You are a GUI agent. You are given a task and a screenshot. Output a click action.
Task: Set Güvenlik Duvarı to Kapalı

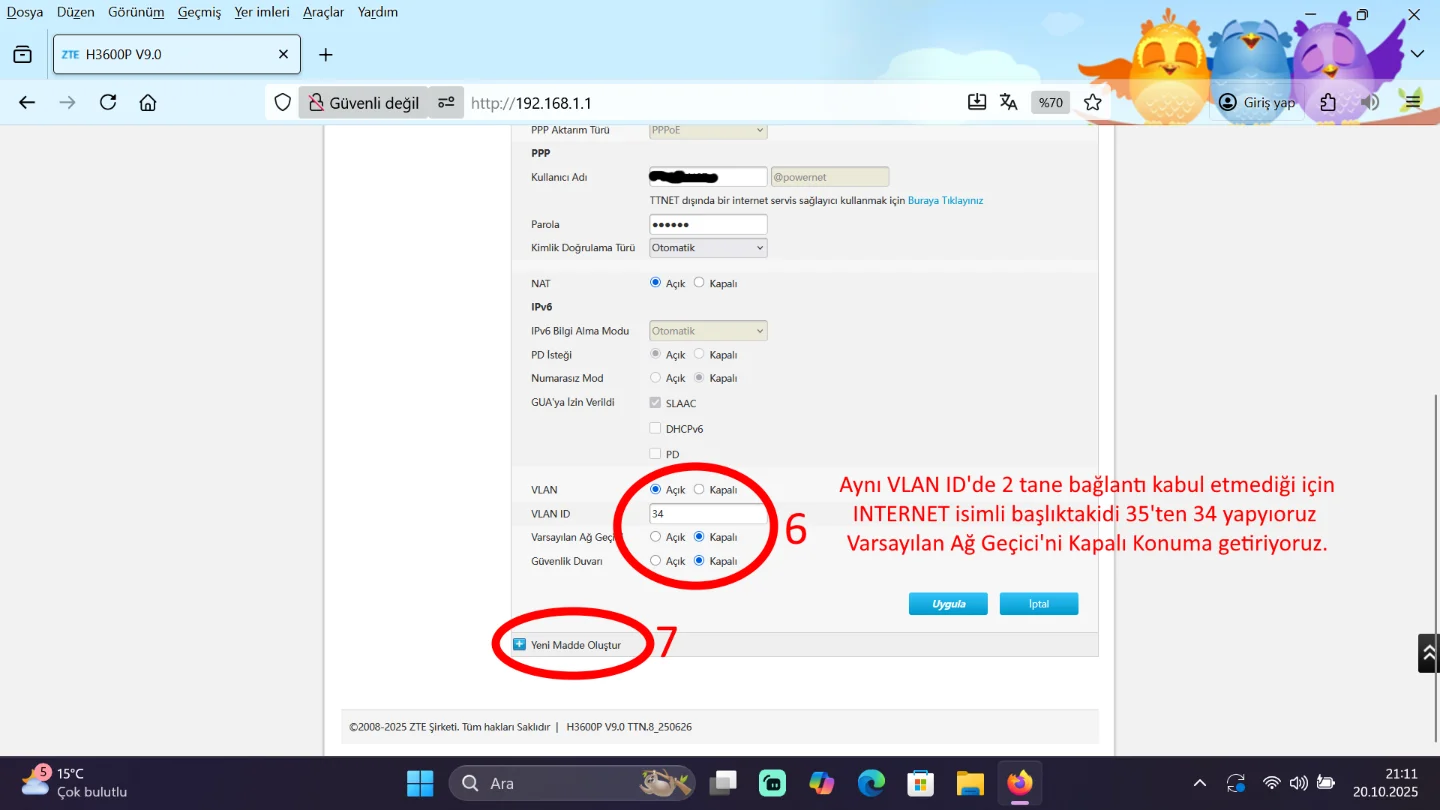(699, 561)
